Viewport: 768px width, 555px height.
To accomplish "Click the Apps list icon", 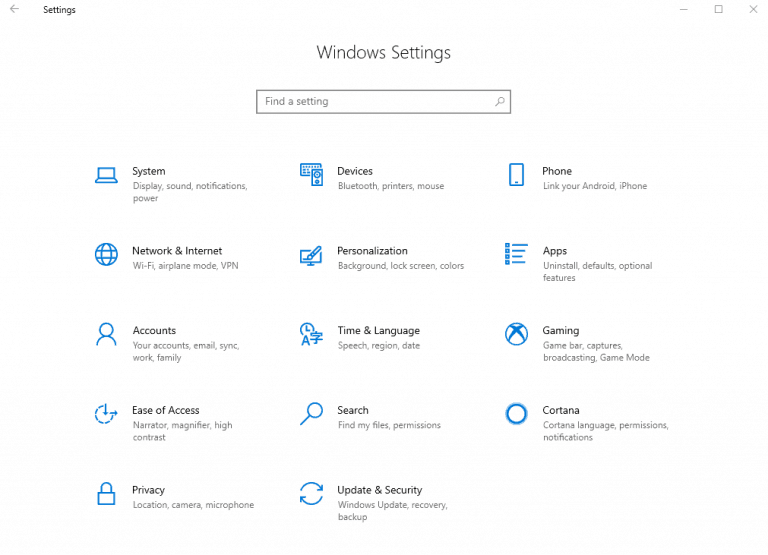I will tap(516, 254).
